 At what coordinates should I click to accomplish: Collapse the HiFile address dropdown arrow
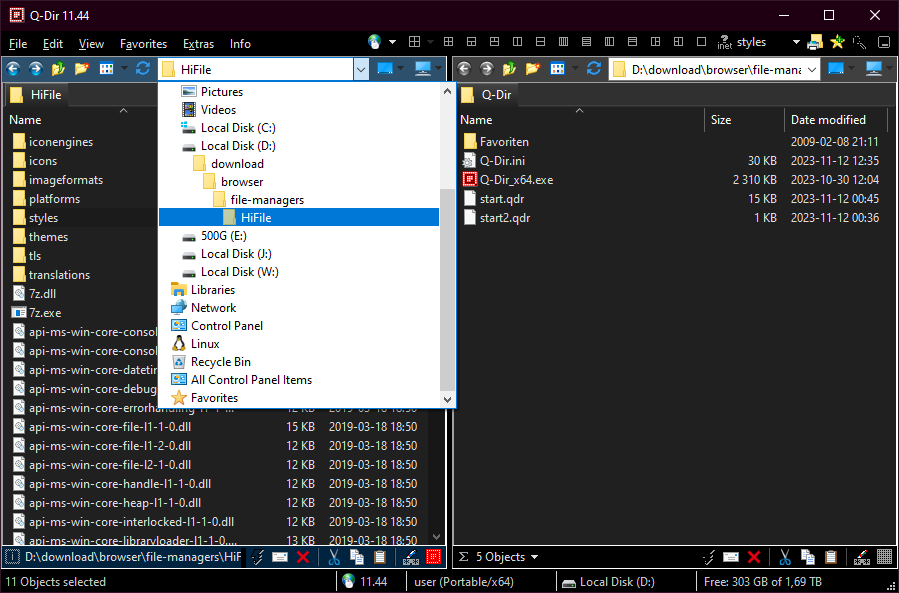pos(361,69)
